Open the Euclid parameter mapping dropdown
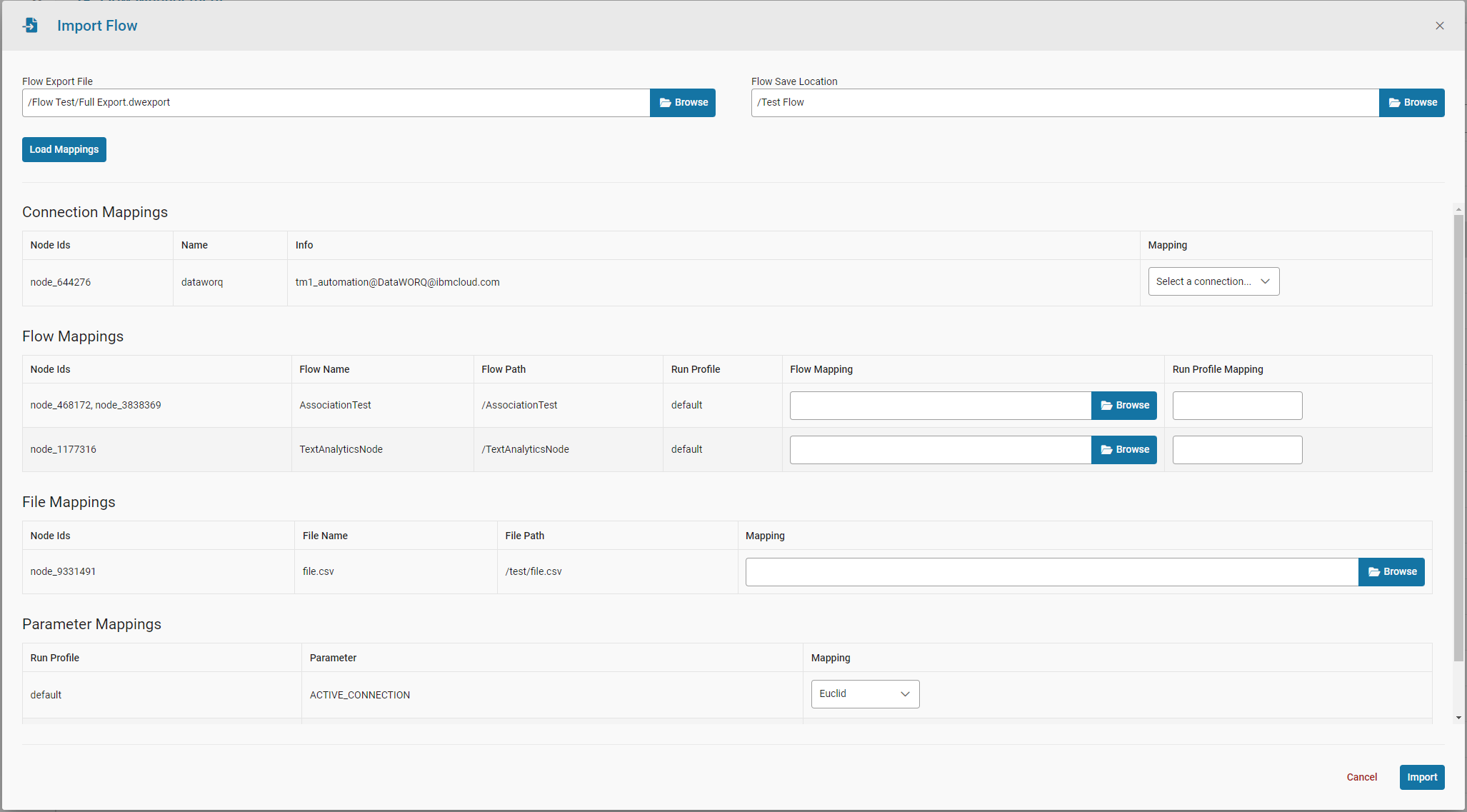This screenshot has height=812, width=1467. pyautogui.click(x=865, y=694)
